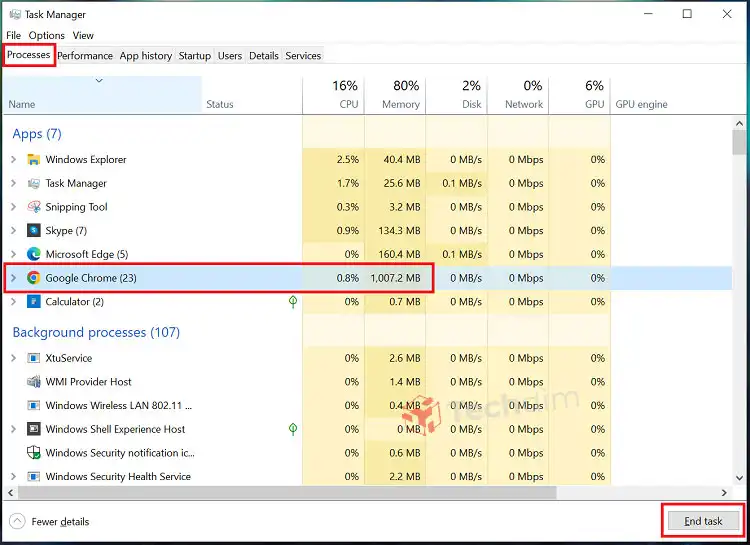Switch to the Processes tab

coord(29,55)
